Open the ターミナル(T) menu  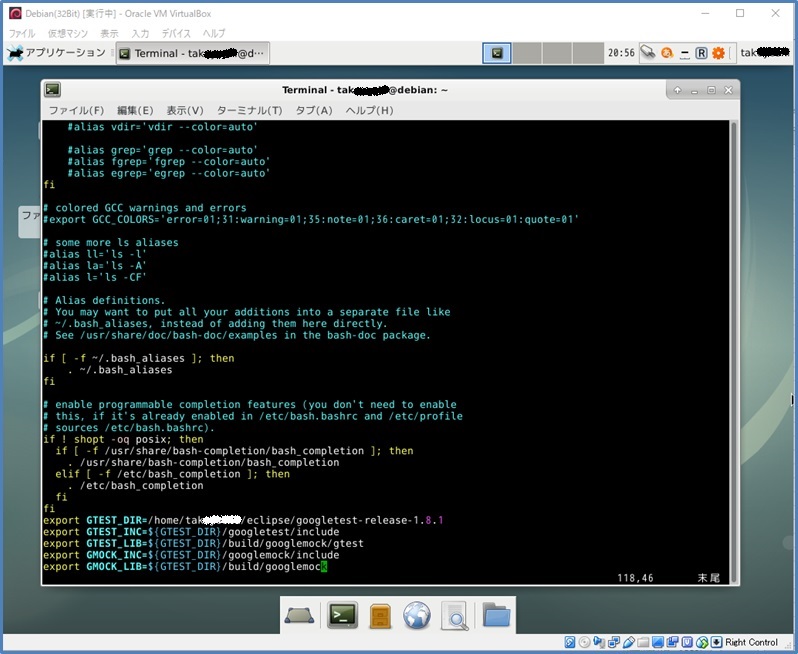click(249, 110)
